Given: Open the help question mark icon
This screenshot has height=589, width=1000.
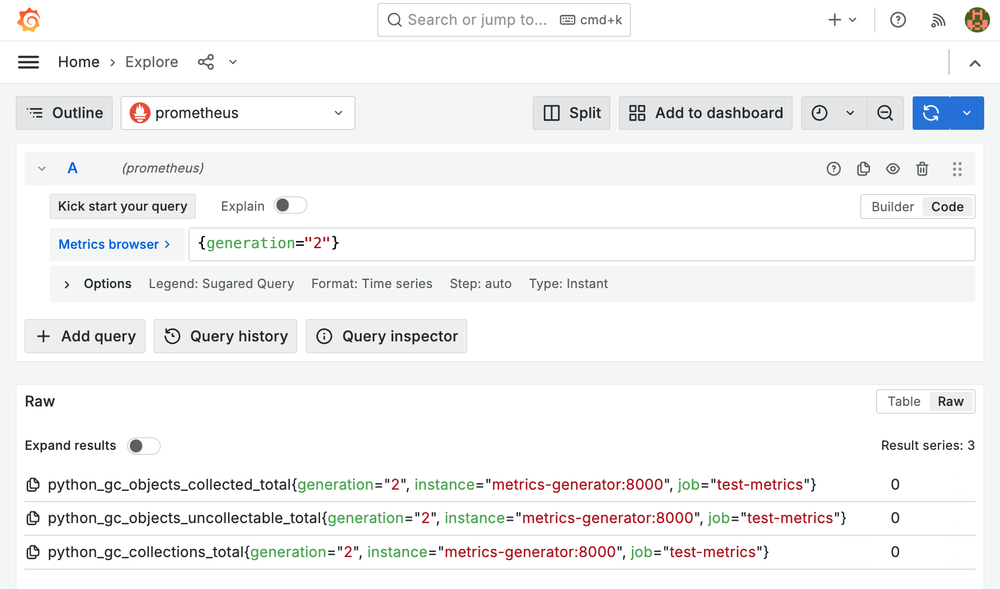Looking at the screenshot, I should (x=898, y=20).
